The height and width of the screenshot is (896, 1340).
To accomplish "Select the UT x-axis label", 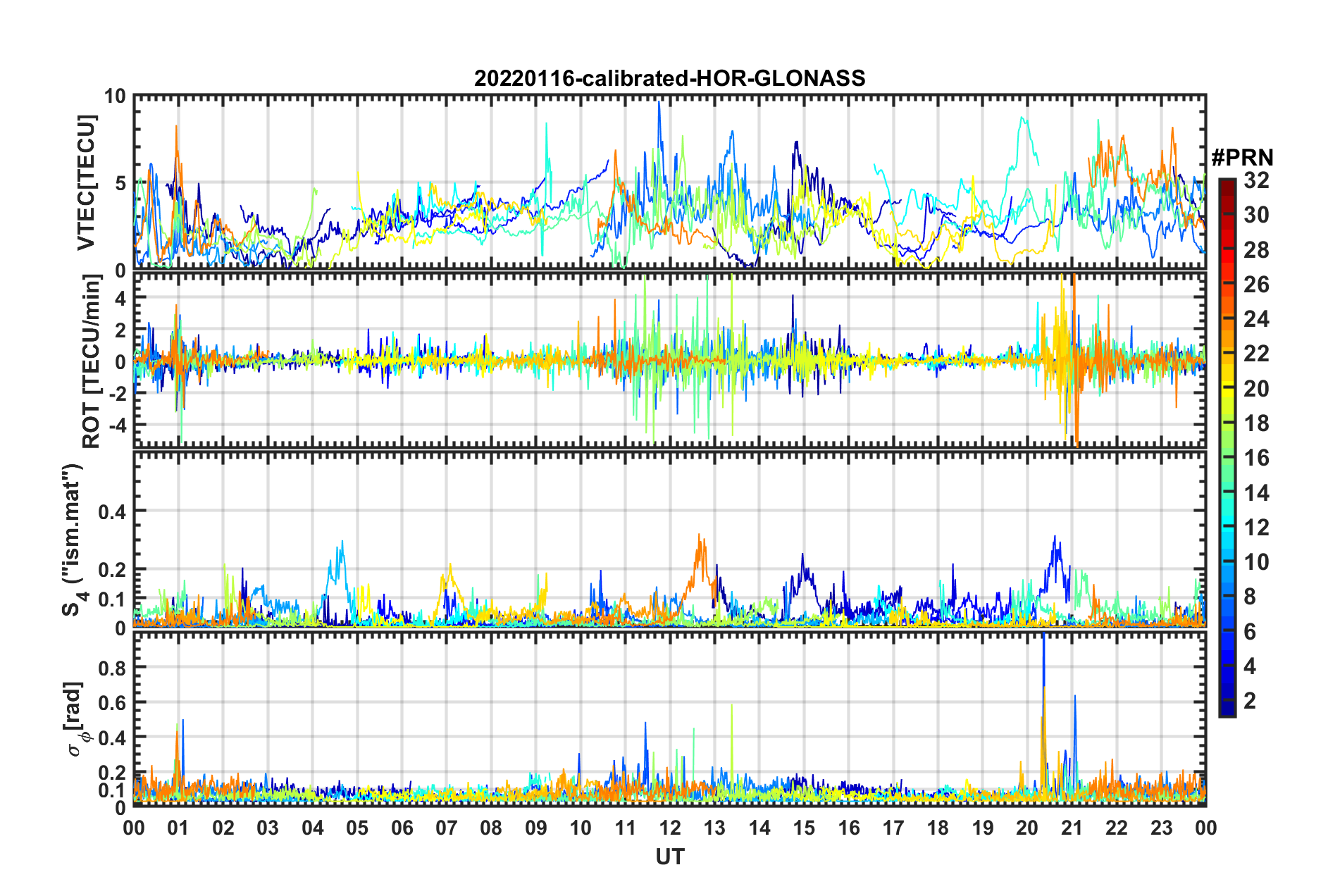I will point(669,857).
